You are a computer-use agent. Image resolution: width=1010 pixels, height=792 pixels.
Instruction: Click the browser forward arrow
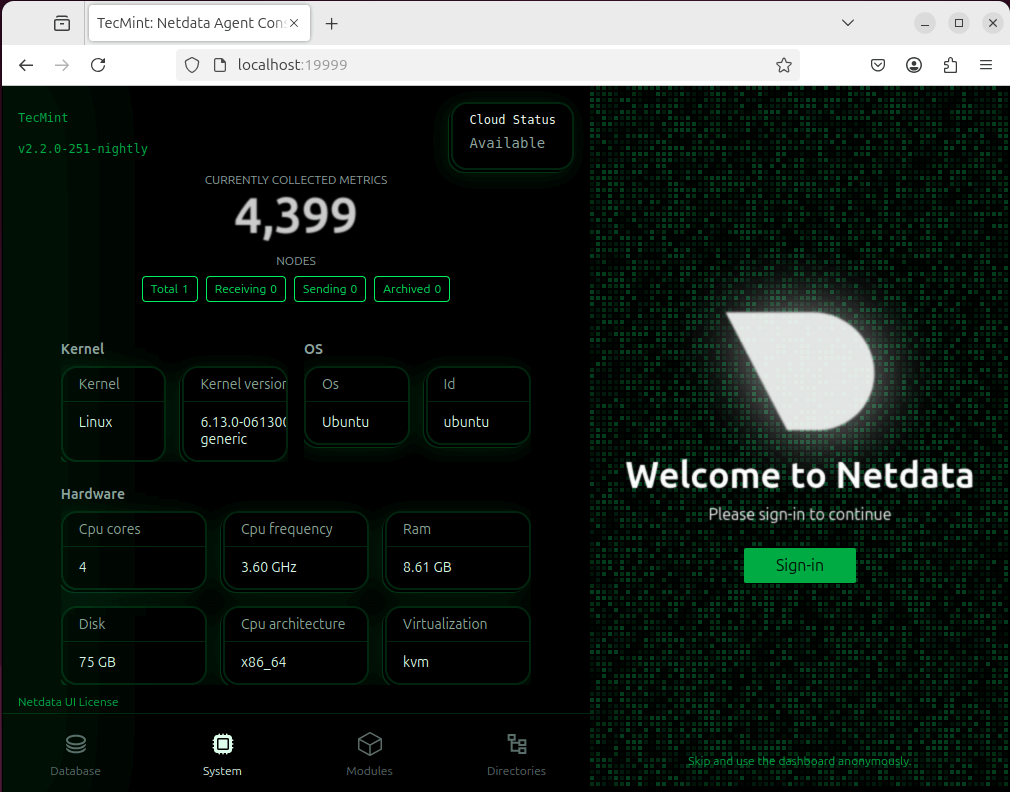[x=62, y=65]
